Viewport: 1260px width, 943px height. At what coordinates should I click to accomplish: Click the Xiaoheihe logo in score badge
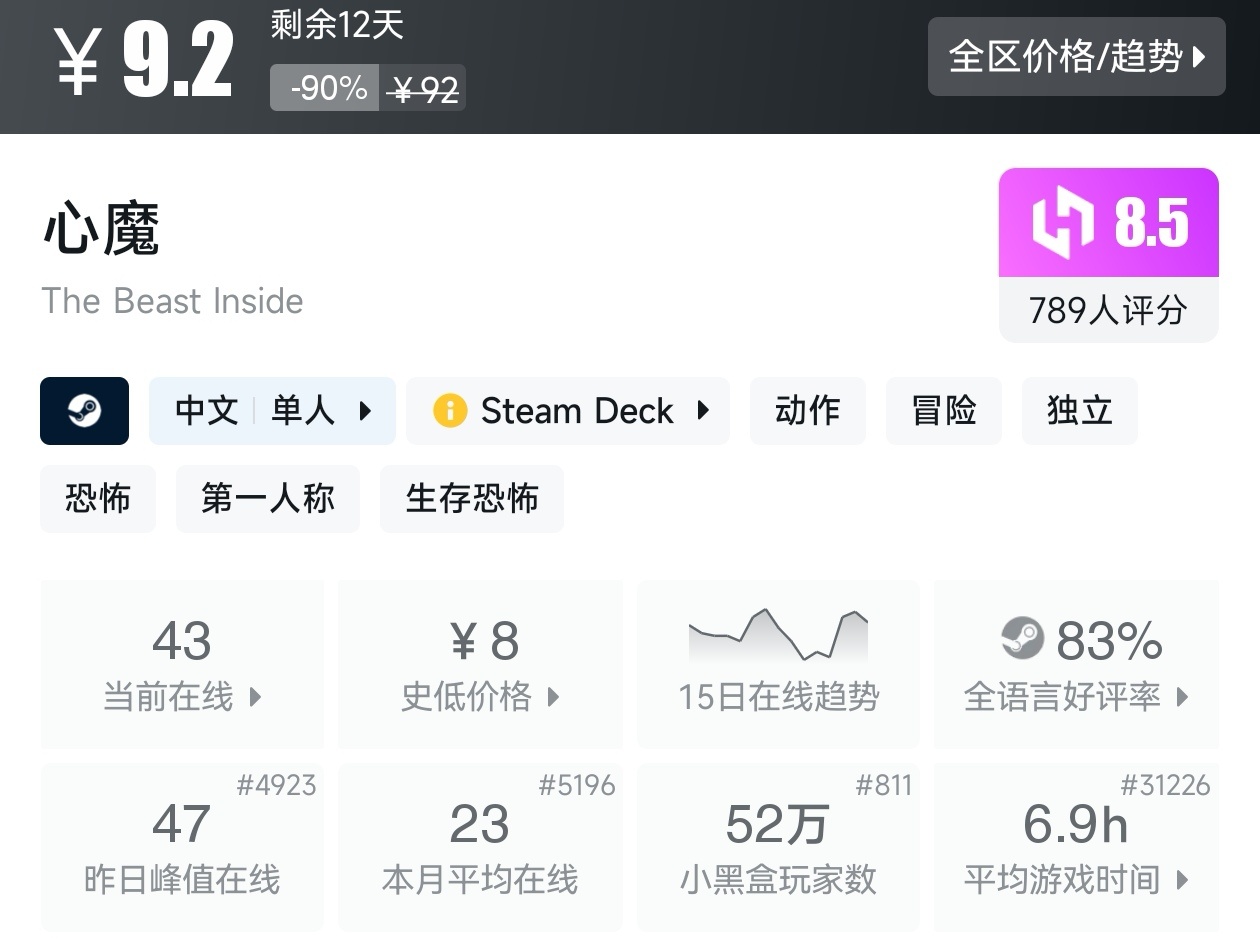click(1062, 222)
